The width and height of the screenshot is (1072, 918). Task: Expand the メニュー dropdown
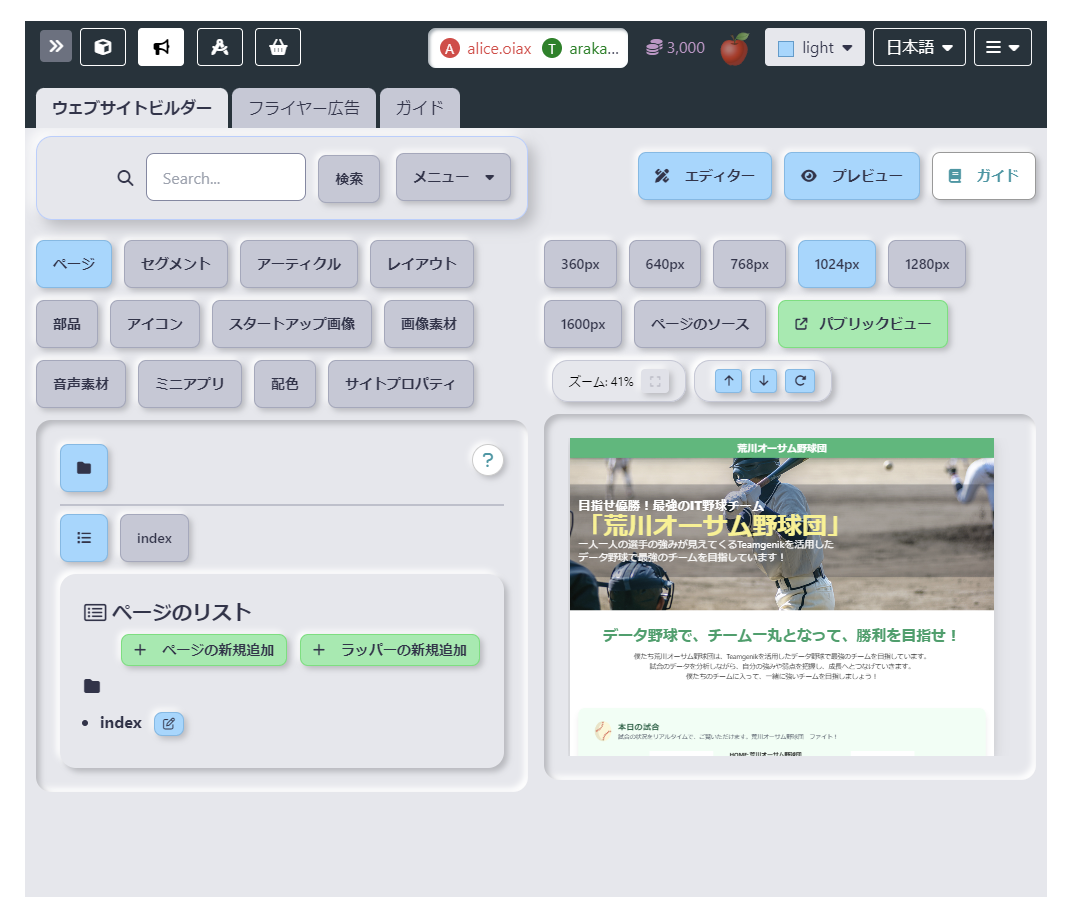[453, 177]
